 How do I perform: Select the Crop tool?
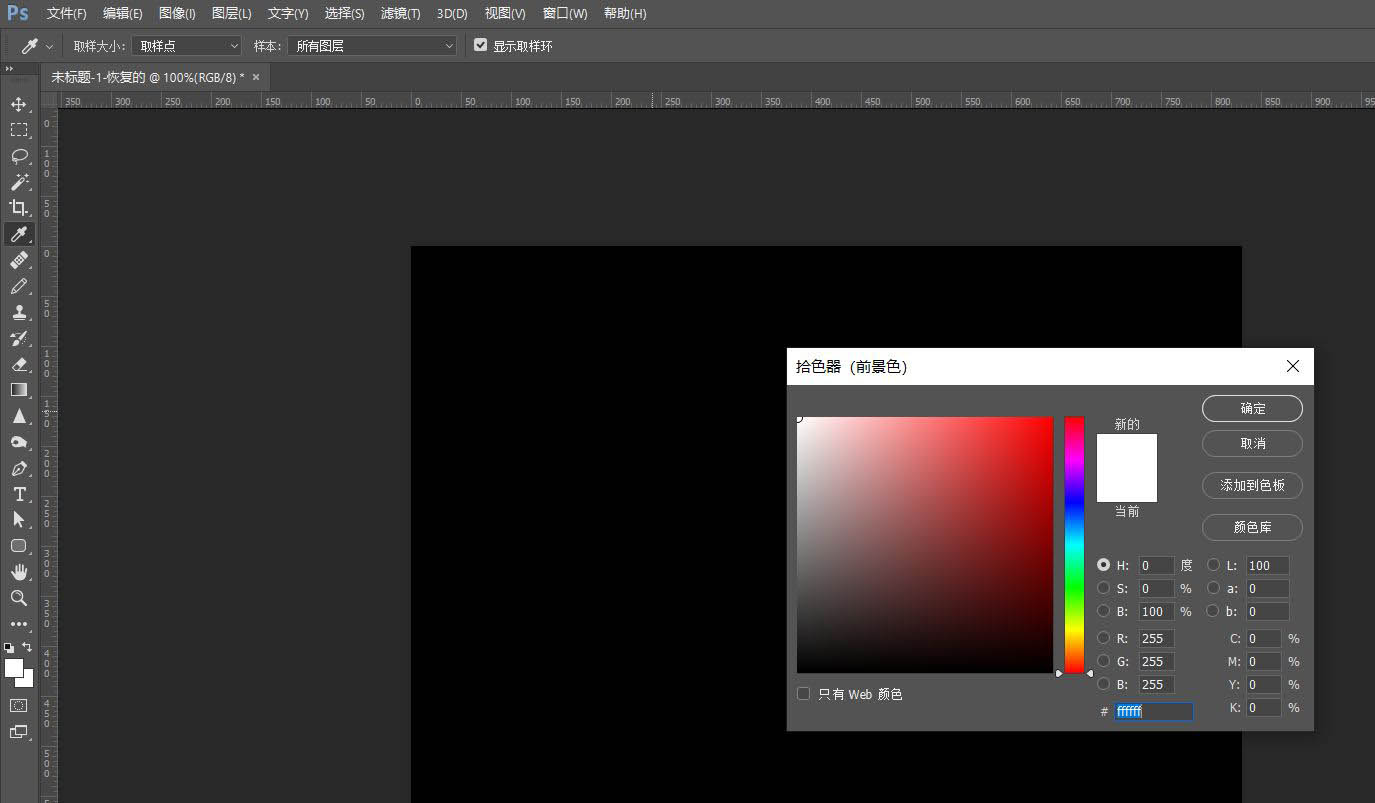(19, 208)
